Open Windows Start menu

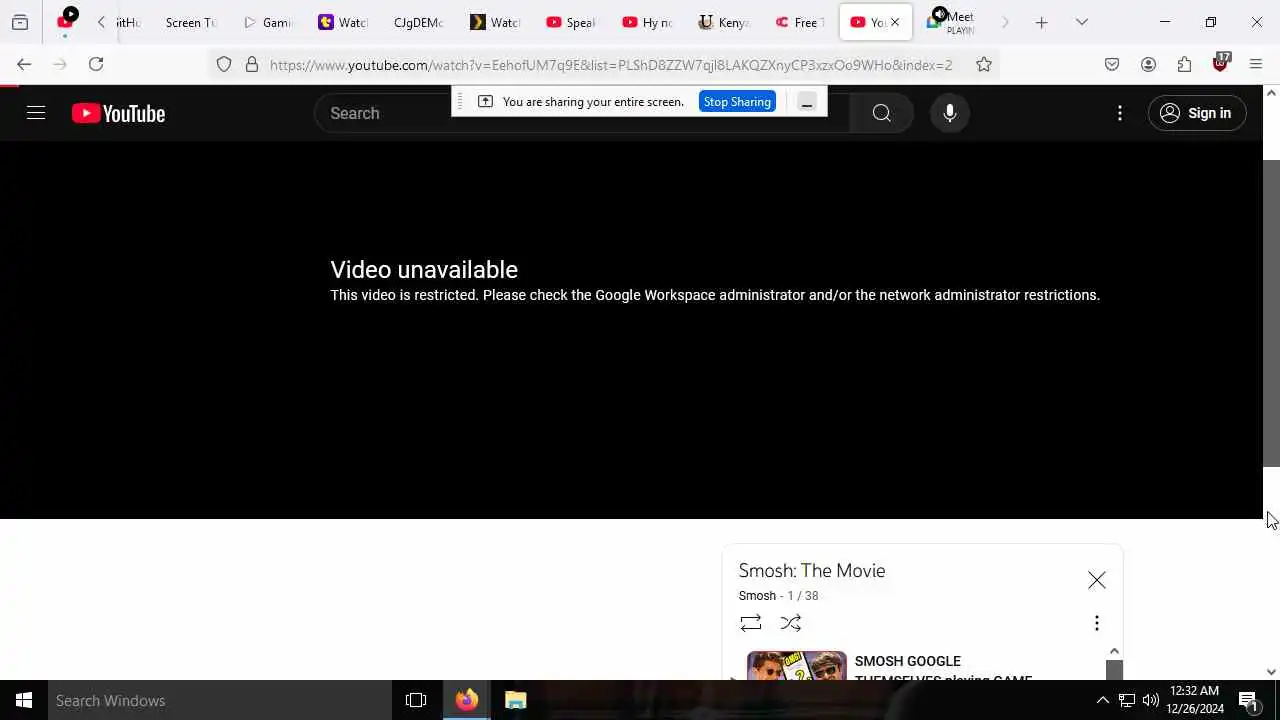coord(24,700)
